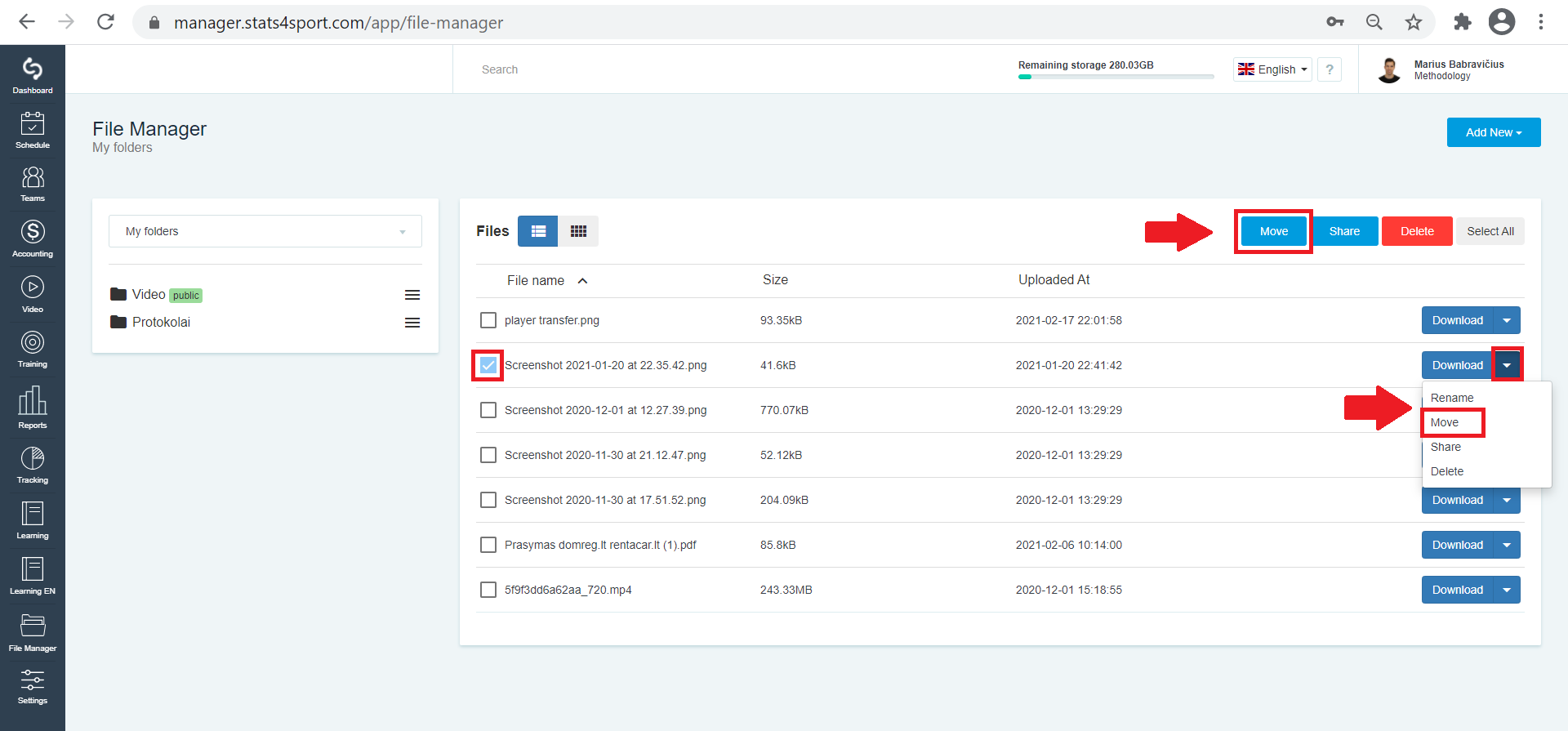The image size is (1568, 731).
Task: Click the red Delete button
Action: tap(1417, 231)
